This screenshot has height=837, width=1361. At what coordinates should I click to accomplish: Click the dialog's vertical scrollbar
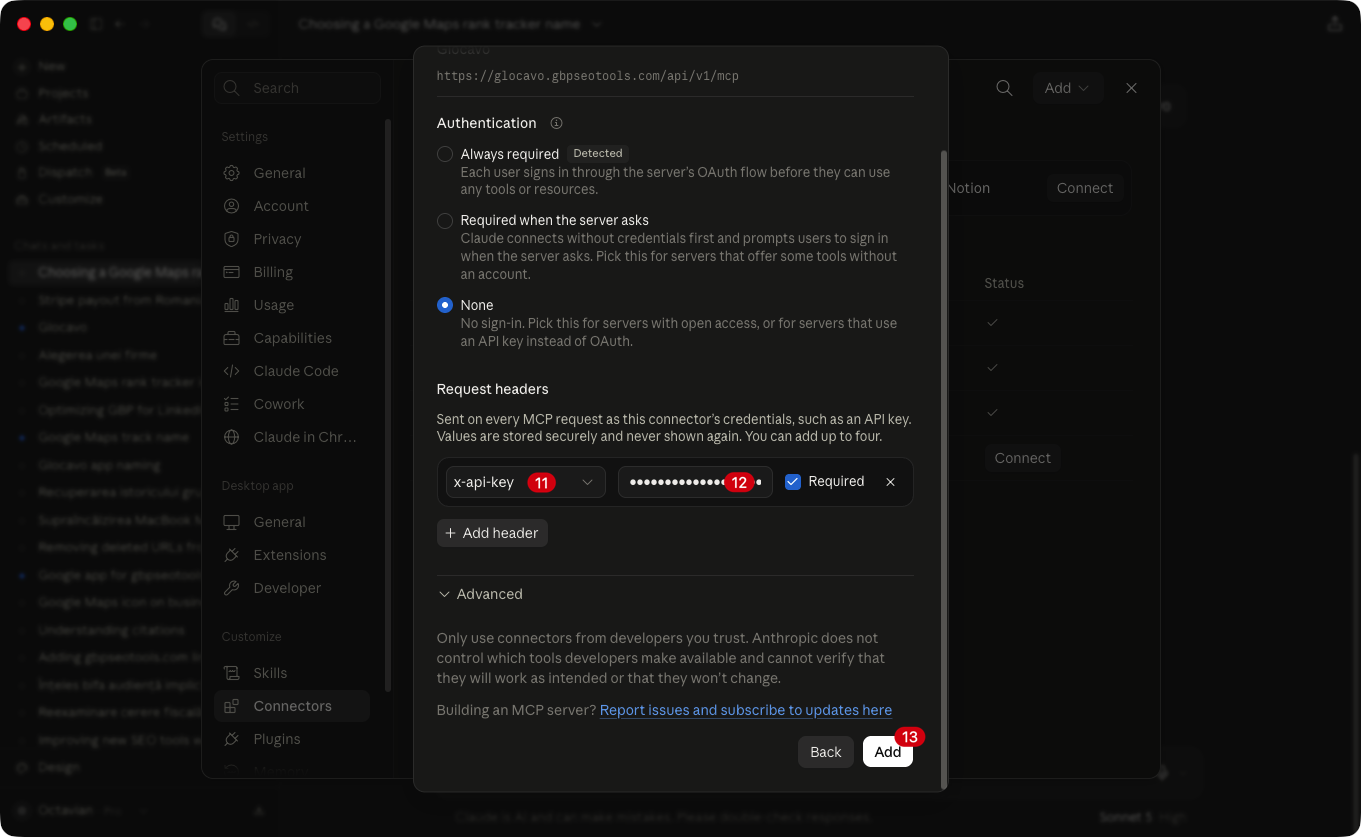pos(943,470)
